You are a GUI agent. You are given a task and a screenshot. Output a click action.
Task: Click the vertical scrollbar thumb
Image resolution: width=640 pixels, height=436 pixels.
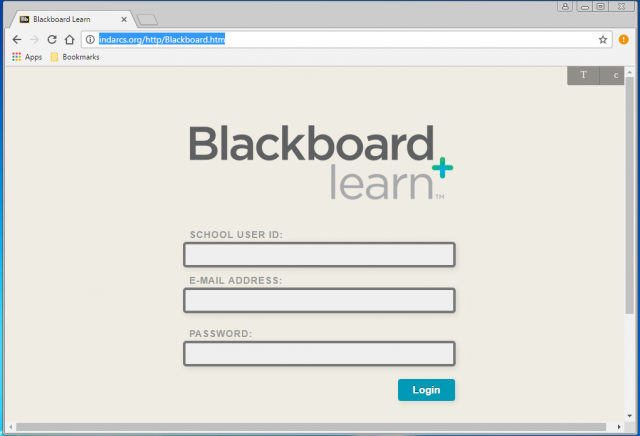(630, 195)
